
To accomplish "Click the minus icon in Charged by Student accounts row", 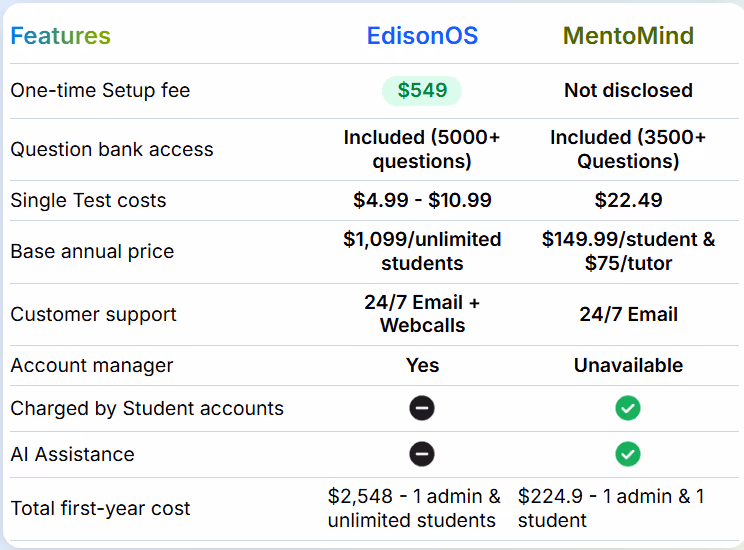I will 422,408.
